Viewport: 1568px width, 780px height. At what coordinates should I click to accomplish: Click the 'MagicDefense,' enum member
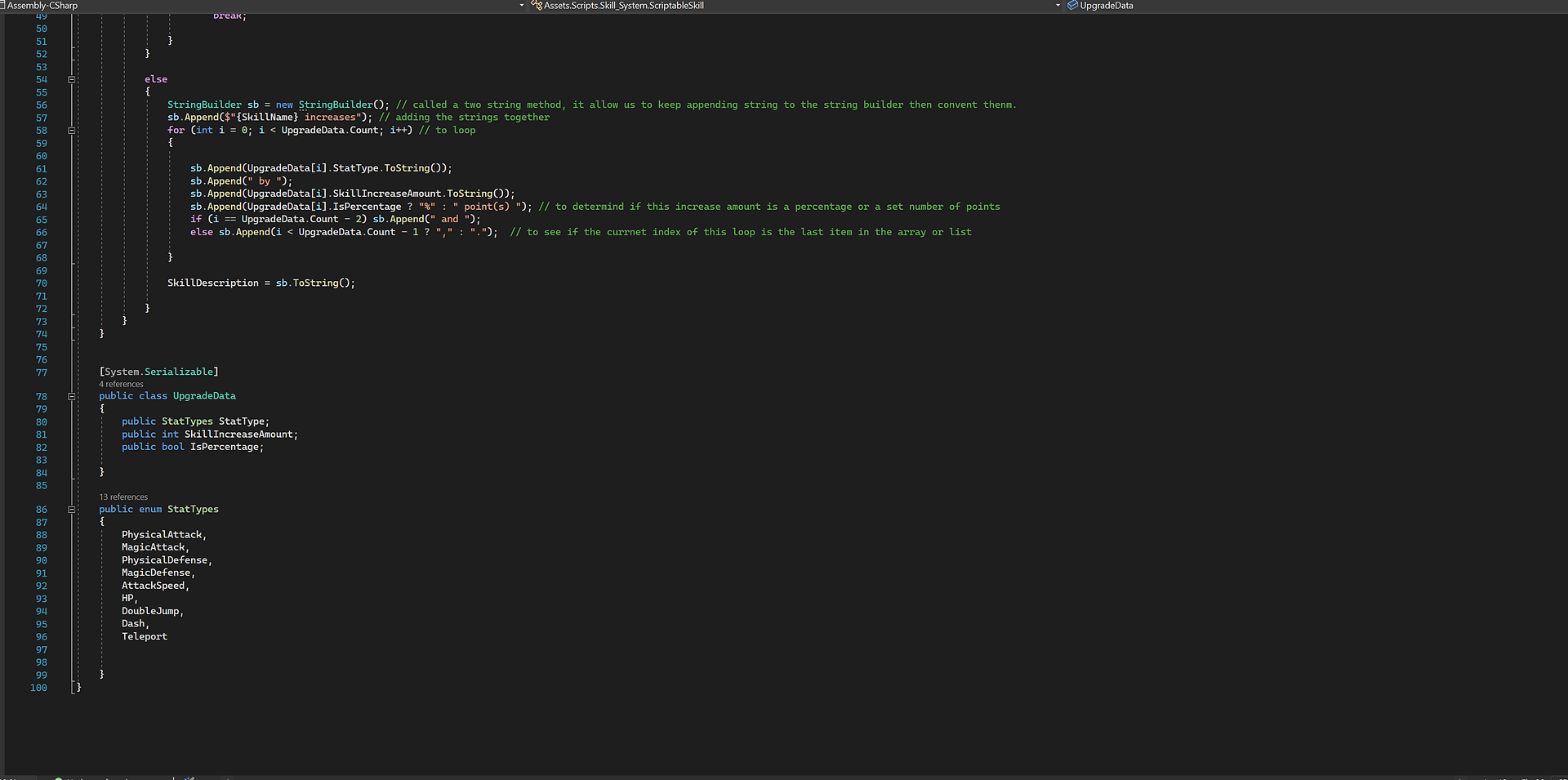tap(158, 573)
